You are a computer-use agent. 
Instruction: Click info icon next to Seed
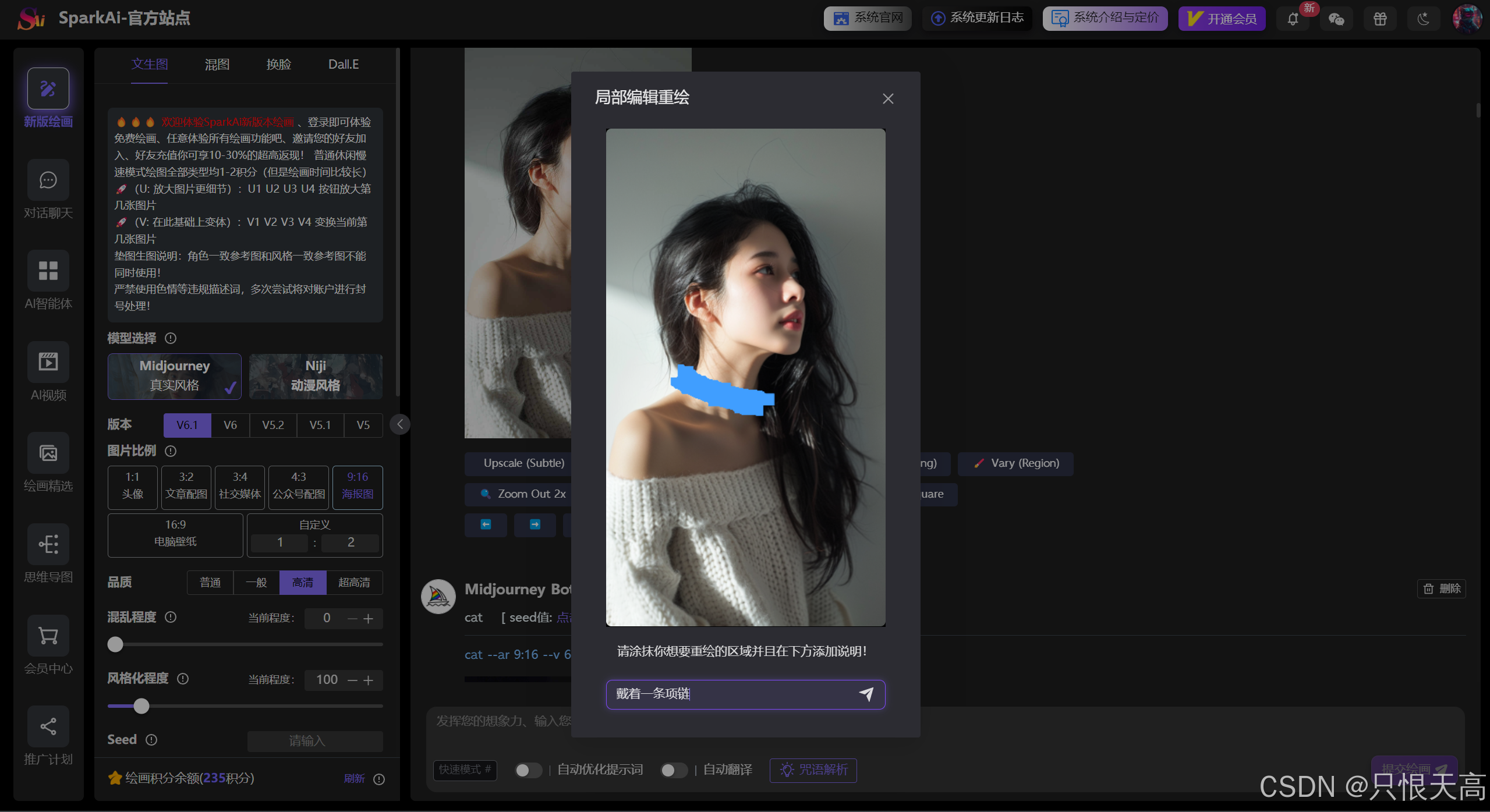point(151,740)
